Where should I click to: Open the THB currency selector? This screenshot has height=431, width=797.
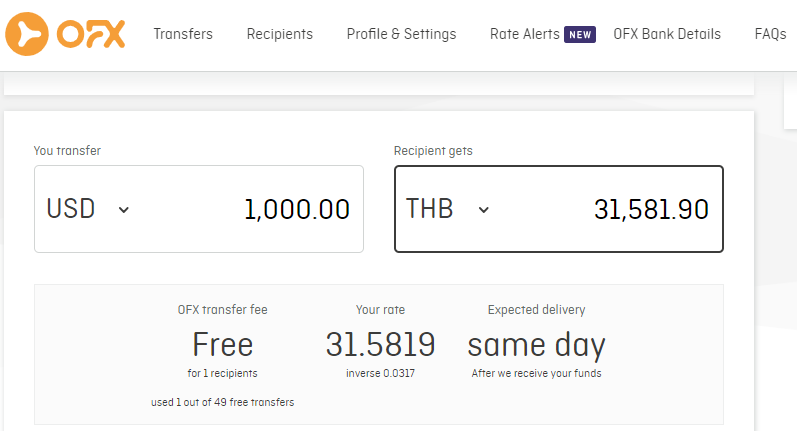click(430, 209)
